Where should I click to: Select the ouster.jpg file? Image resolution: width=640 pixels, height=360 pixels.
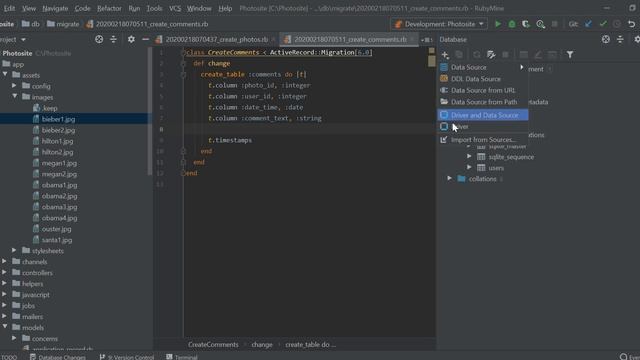pos(56,229)
